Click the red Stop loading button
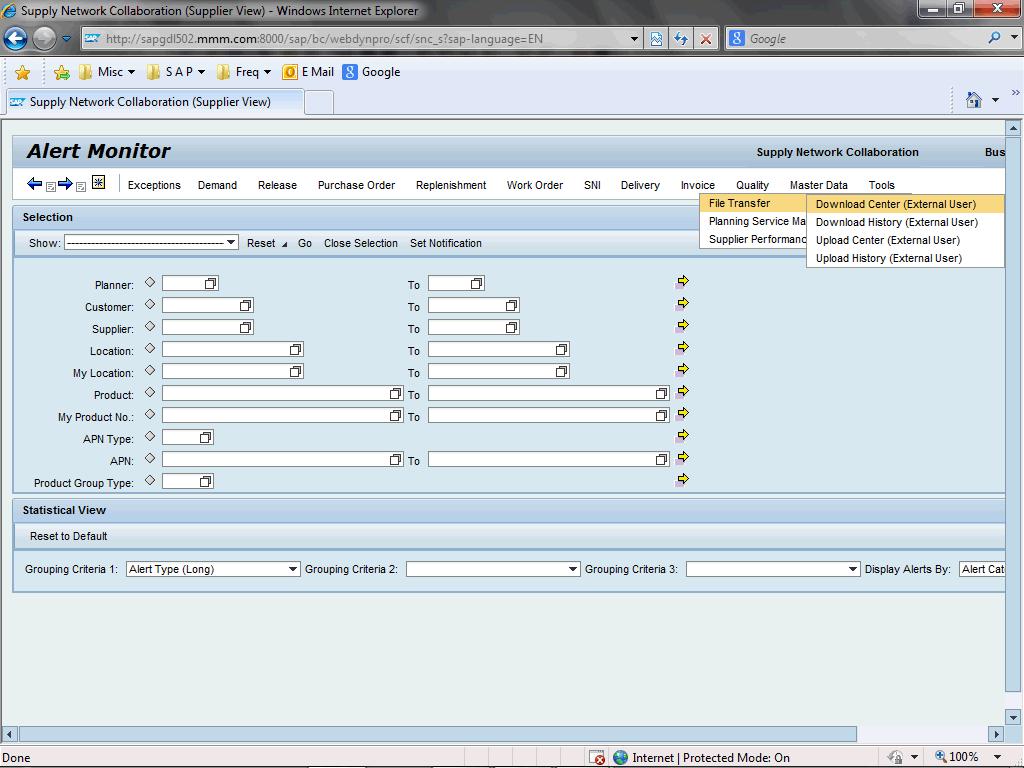The image size is (1024, 768). pyautogui.click(x=706, y=39)
